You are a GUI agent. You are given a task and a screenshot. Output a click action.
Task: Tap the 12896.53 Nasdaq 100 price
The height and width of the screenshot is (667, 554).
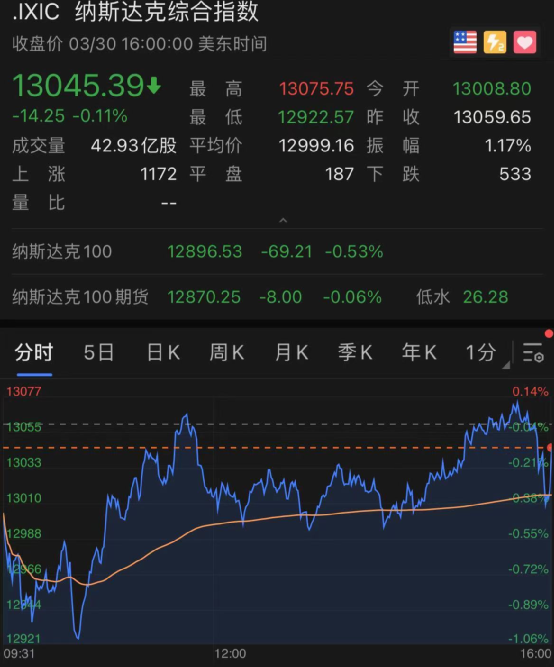click(x=205, y=251)
